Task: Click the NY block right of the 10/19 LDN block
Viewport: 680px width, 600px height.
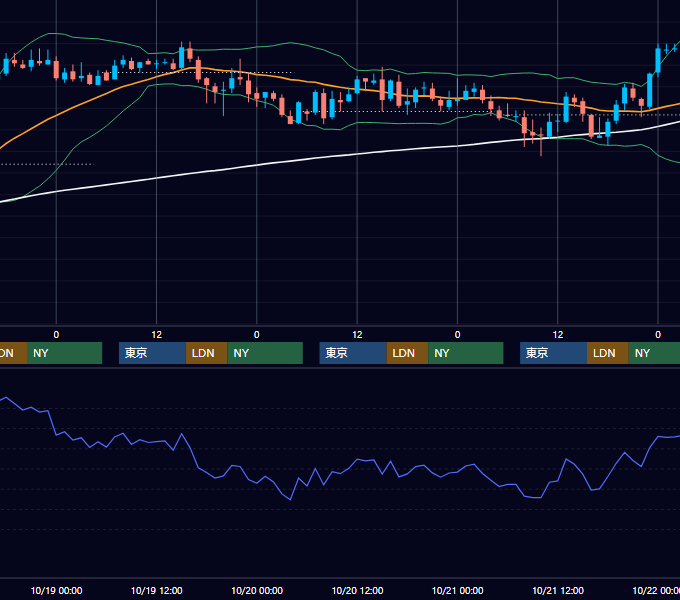Action: (x=265, y=353)
